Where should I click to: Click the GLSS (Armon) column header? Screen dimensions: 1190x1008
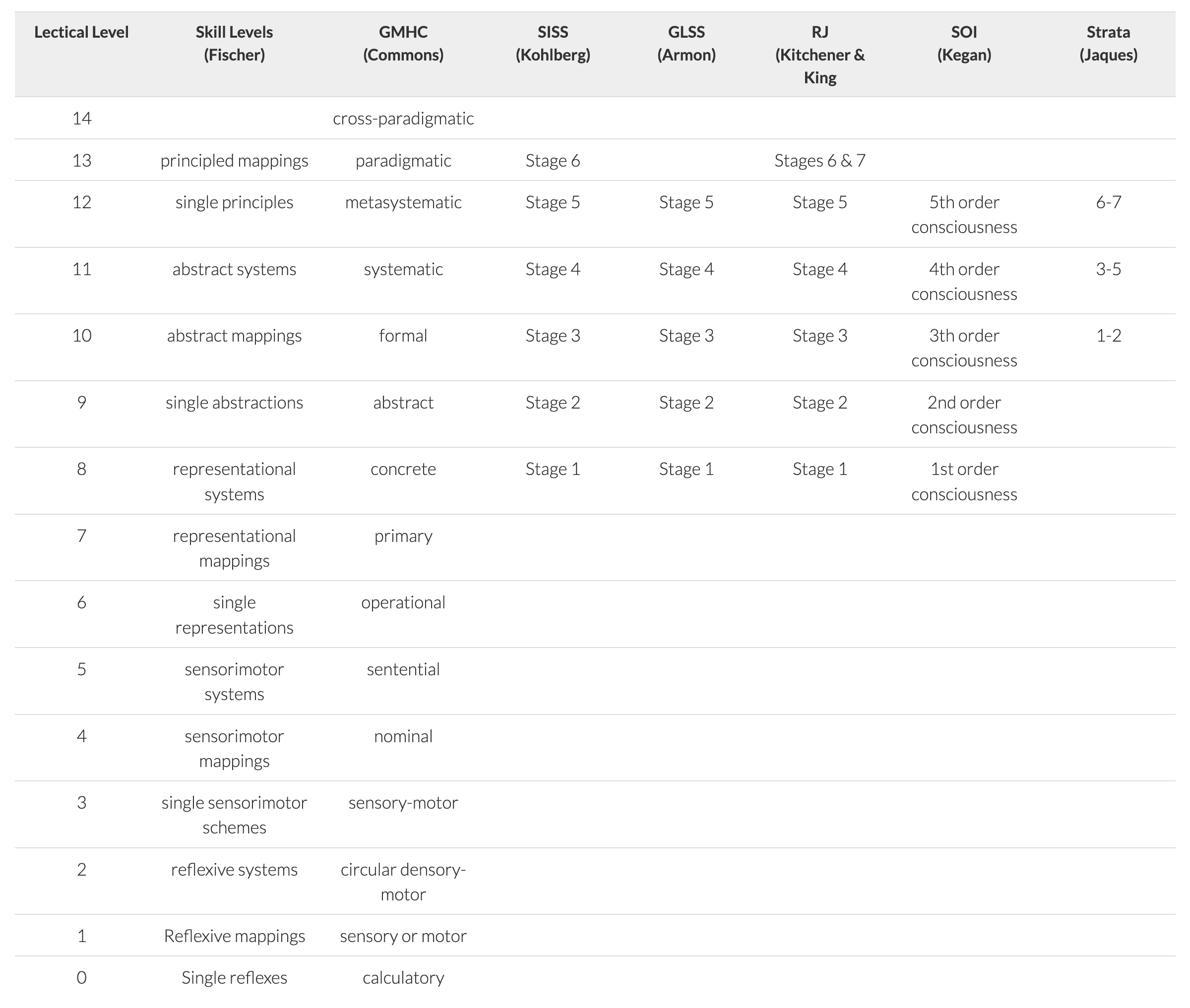coord(686,44)
